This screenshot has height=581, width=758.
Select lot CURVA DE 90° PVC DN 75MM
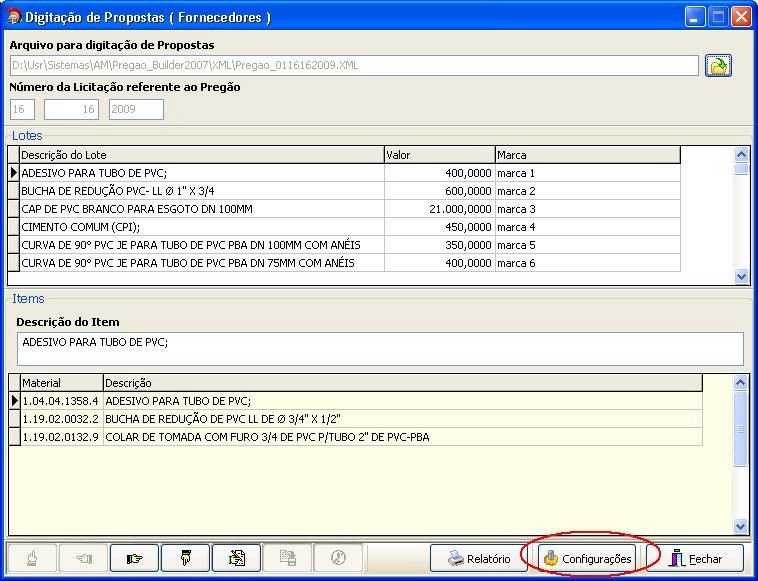tap(202, 263)
